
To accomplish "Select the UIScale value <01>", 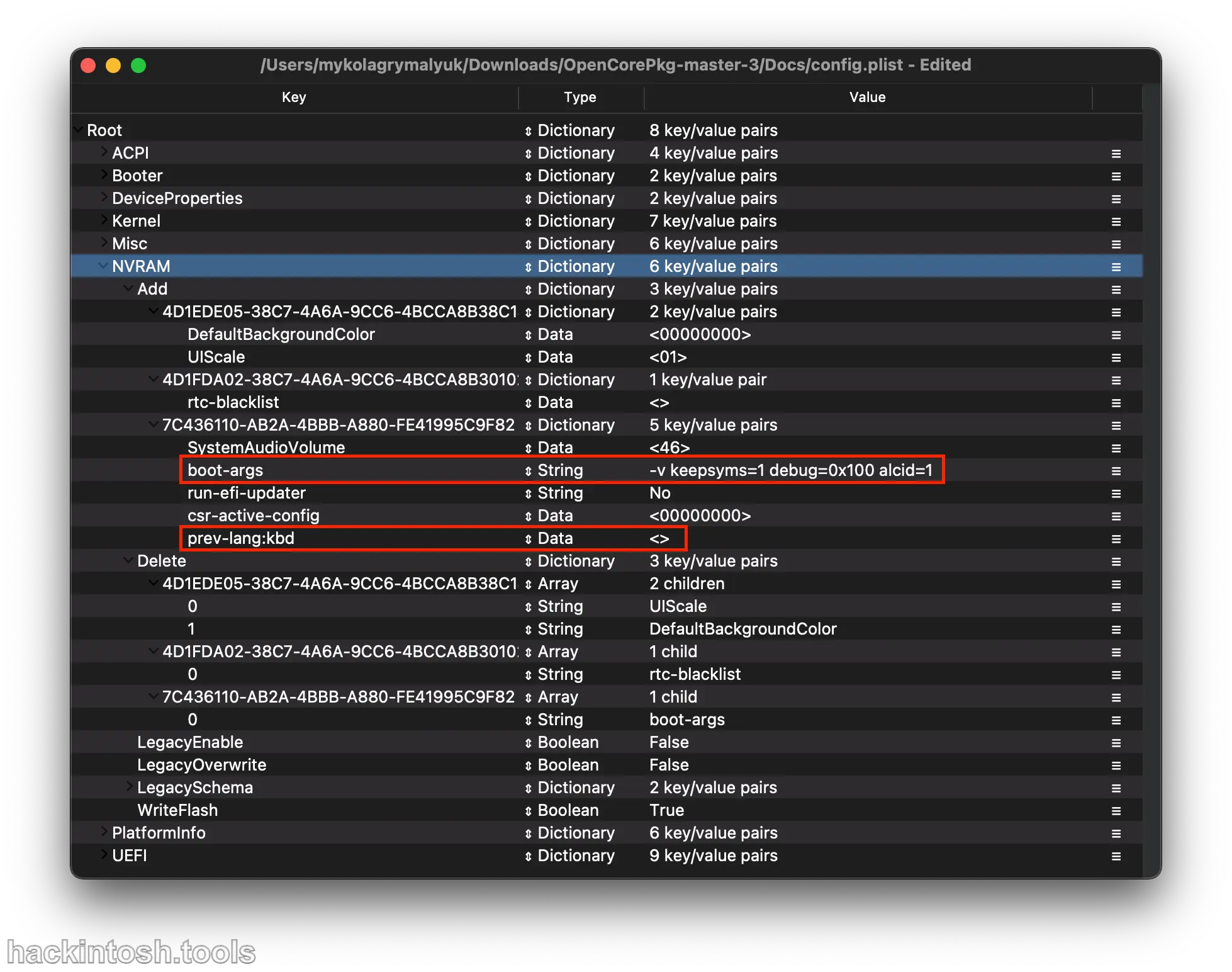I will coord(668,357).
